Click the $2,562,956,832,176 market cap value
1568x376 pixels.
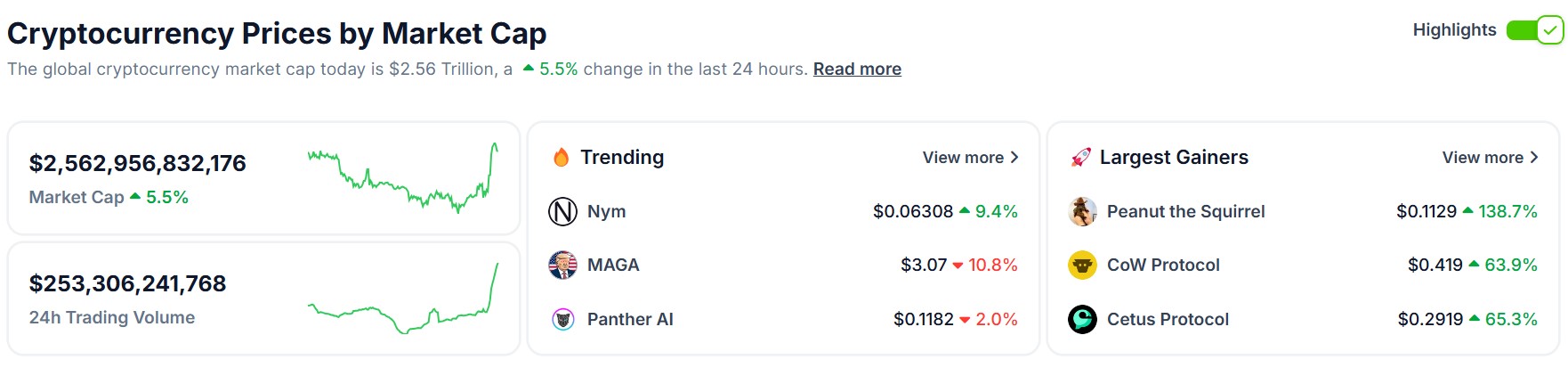[x=137, y=163]
